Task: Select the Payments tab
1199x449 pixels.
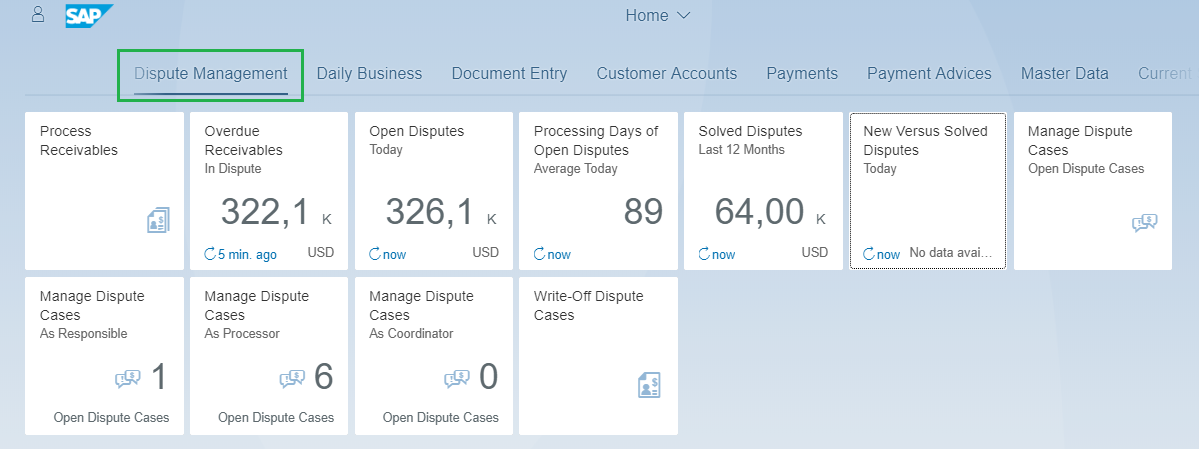Action: [x=802, y=74]
